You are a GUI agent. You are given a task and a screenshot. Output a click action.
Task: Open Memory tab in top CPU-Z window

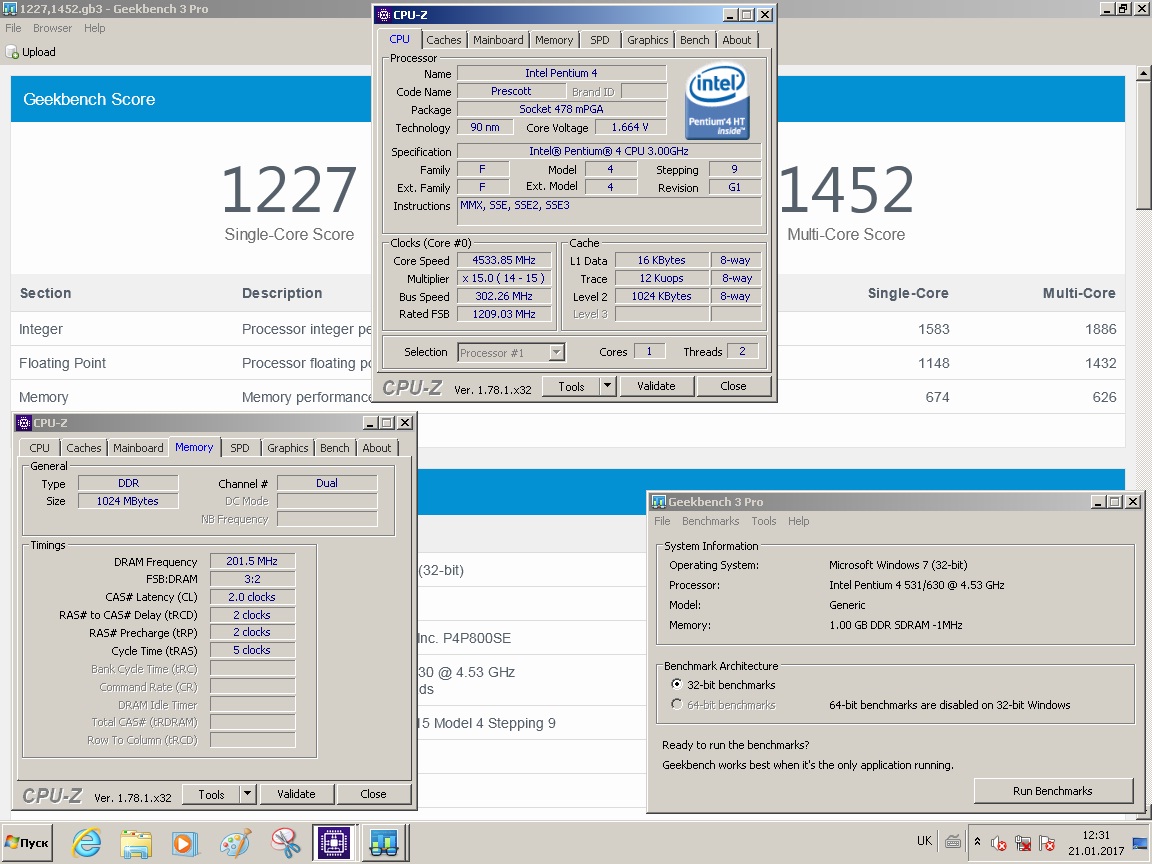coord(554,40)
